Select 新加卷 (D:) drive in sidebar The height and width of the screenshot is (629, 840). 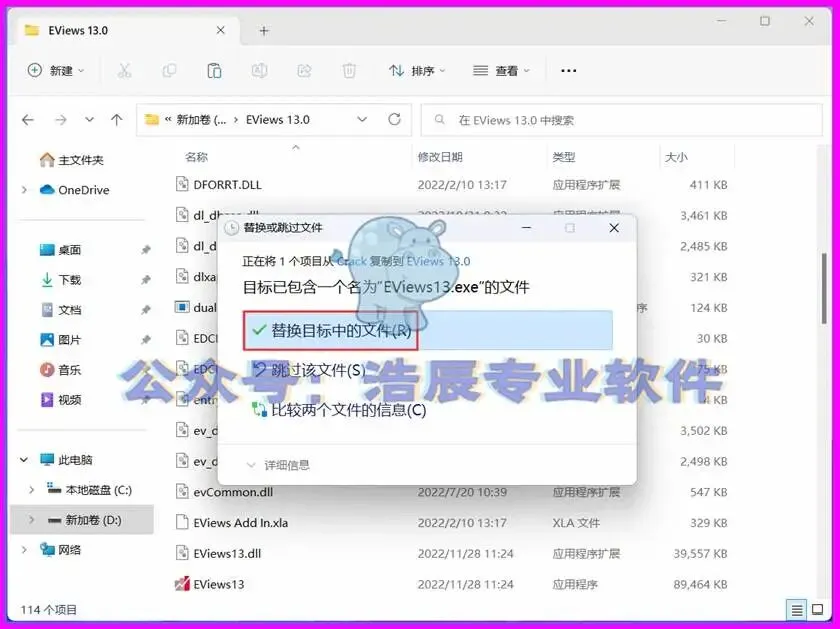point(84,520)
